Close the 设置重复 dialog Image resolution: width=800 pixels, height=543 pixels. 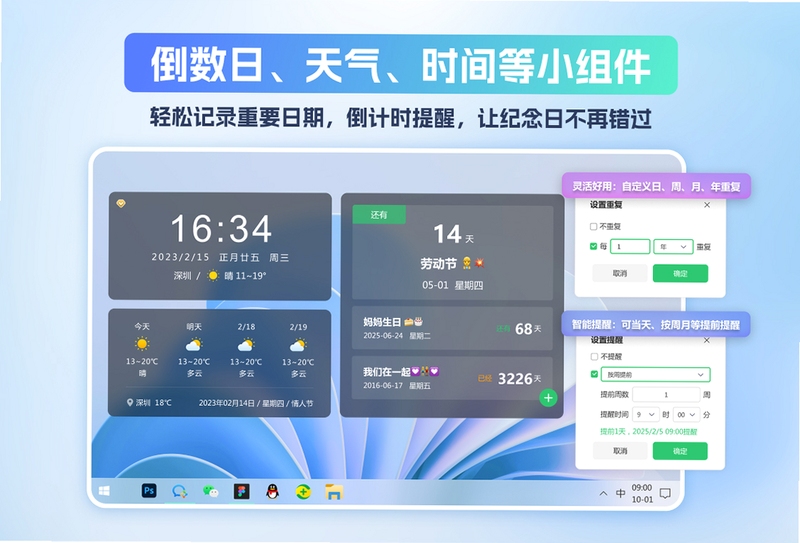pyautogui.click(x=707, y=205)
